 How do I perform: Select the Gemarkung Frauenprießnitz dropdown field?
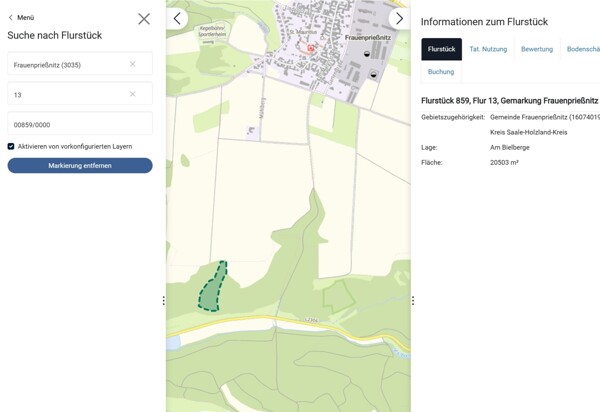coord(80,64)
